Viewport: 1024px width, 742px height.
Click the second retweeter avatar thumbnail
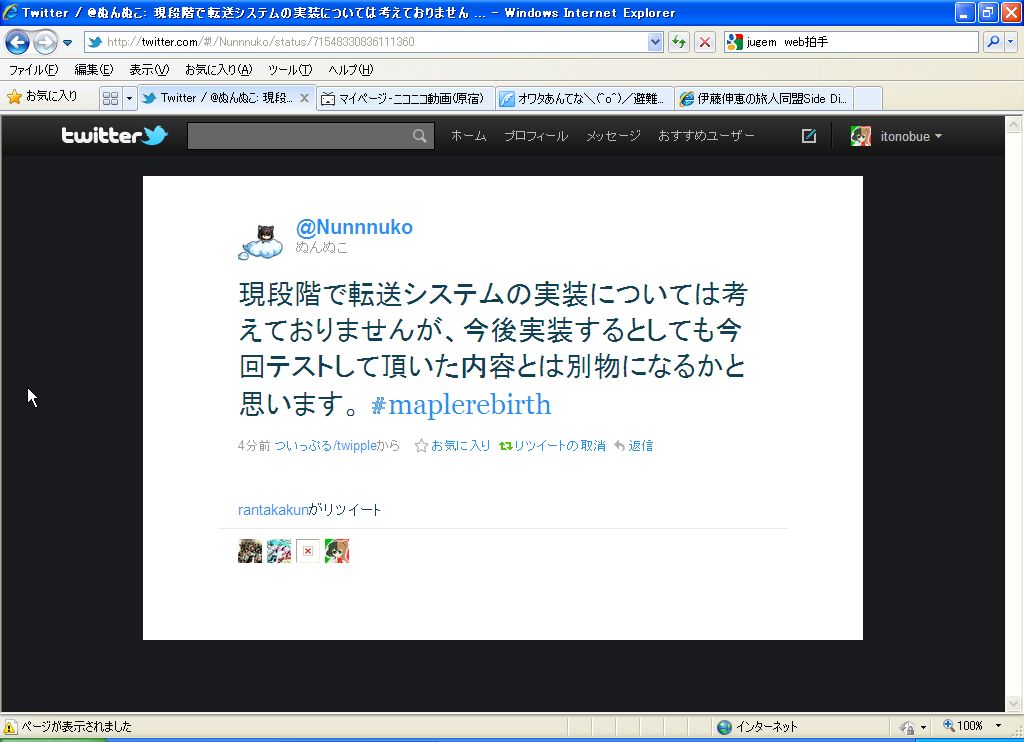tap(279, 551)
